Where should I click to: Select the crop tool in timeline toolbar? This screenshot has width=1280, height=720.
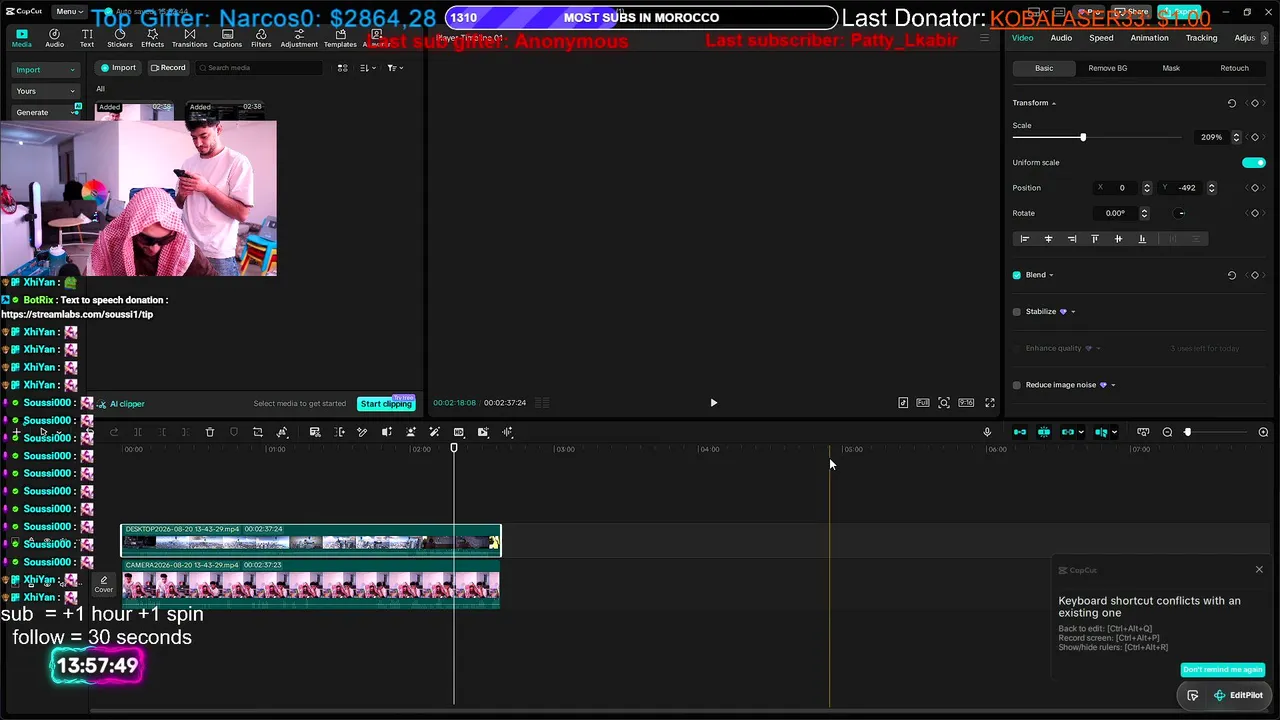tap(258, 432)
